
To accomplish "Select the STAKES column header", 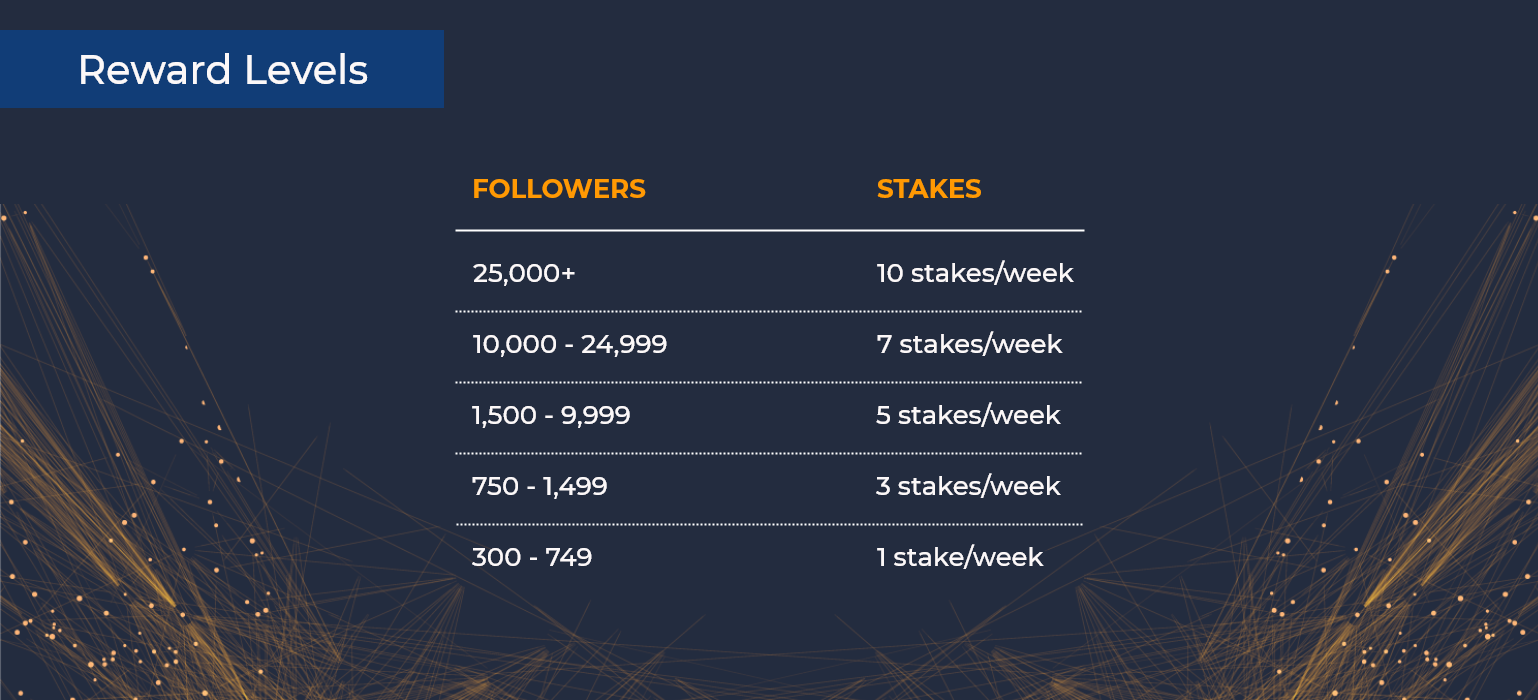I will tap(929, 189).
